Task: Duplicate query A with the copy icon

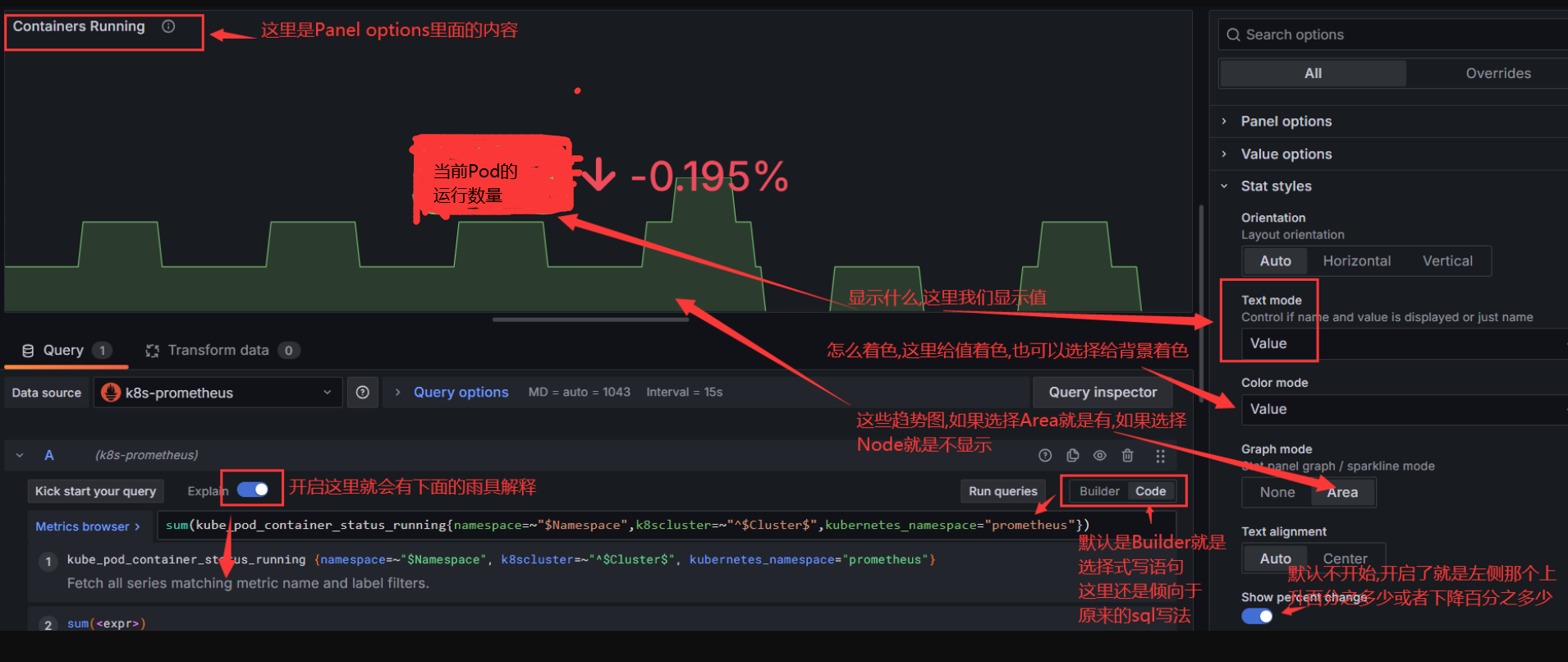Action: pos(1072,455)
